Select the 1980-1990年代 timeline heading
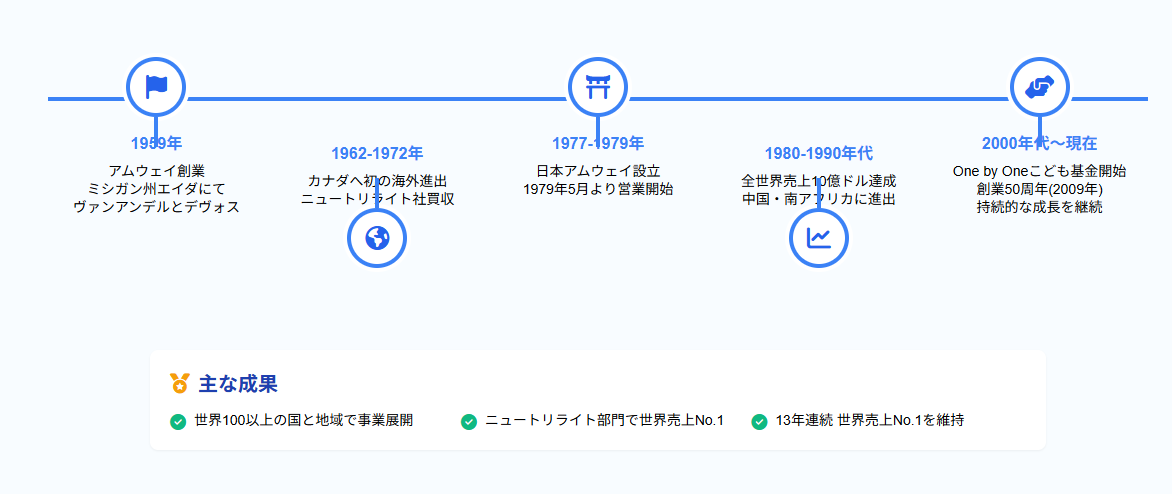Image resolution: width=1172 pixels, height=494 pixels. tap(818, 153)
